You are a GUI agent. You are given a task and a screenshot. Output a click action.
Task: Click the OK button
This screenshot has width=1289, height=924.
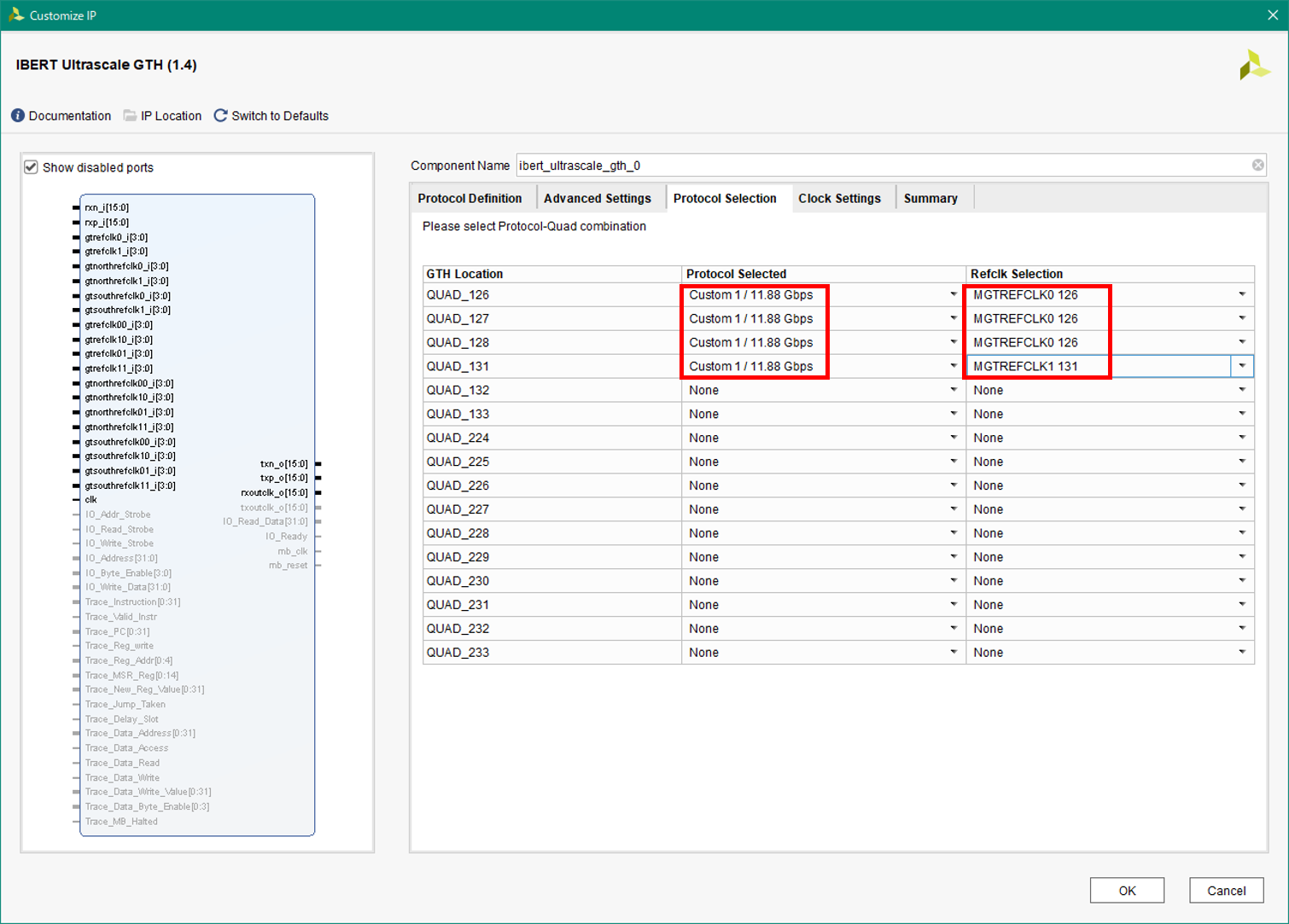(1127, 891)
